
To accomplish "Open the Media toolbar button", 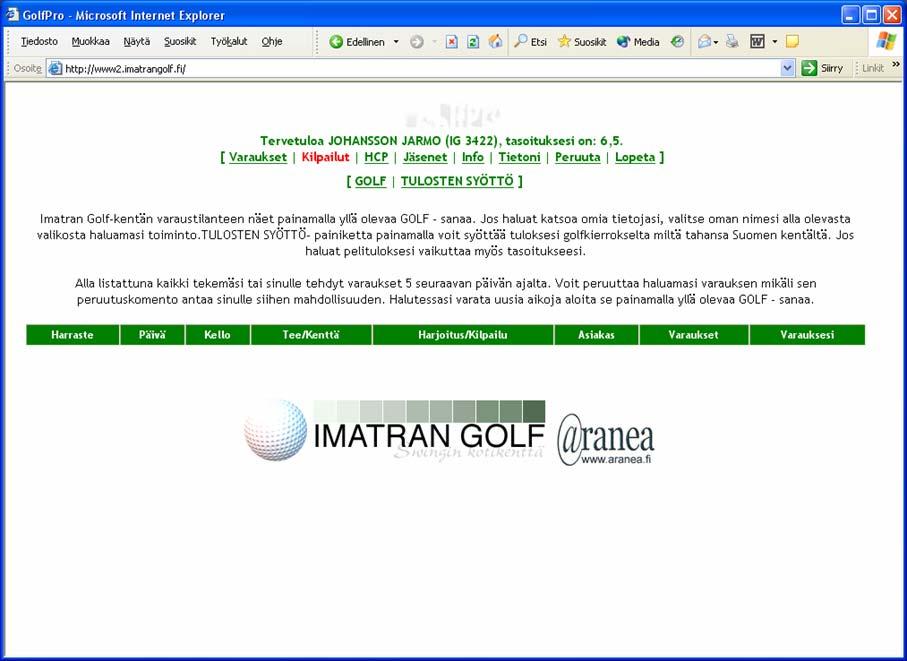I will tap(638, 42).
